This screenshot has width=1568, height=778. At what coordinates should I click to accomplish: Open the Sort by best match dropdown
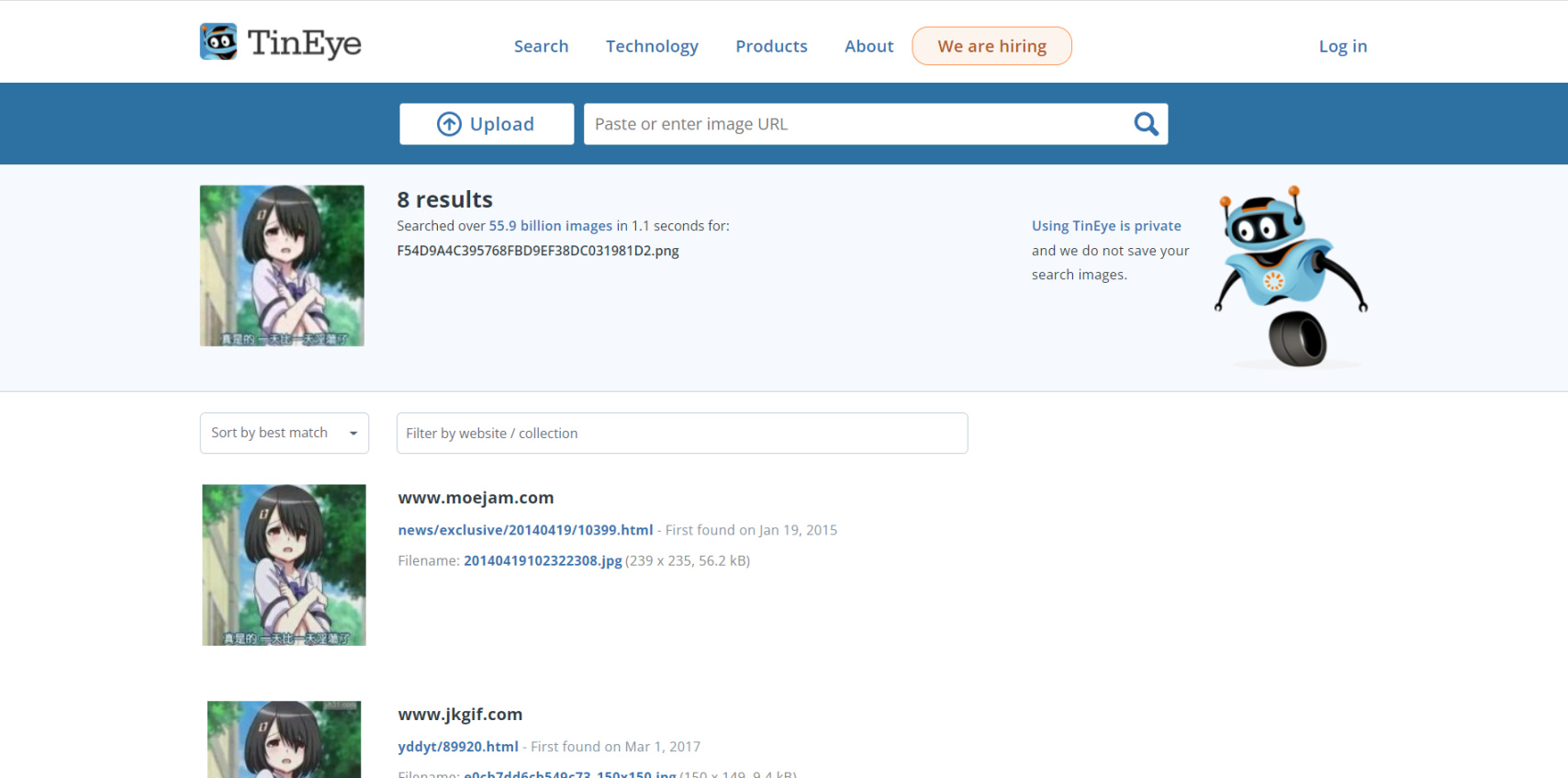click(285, 433)
